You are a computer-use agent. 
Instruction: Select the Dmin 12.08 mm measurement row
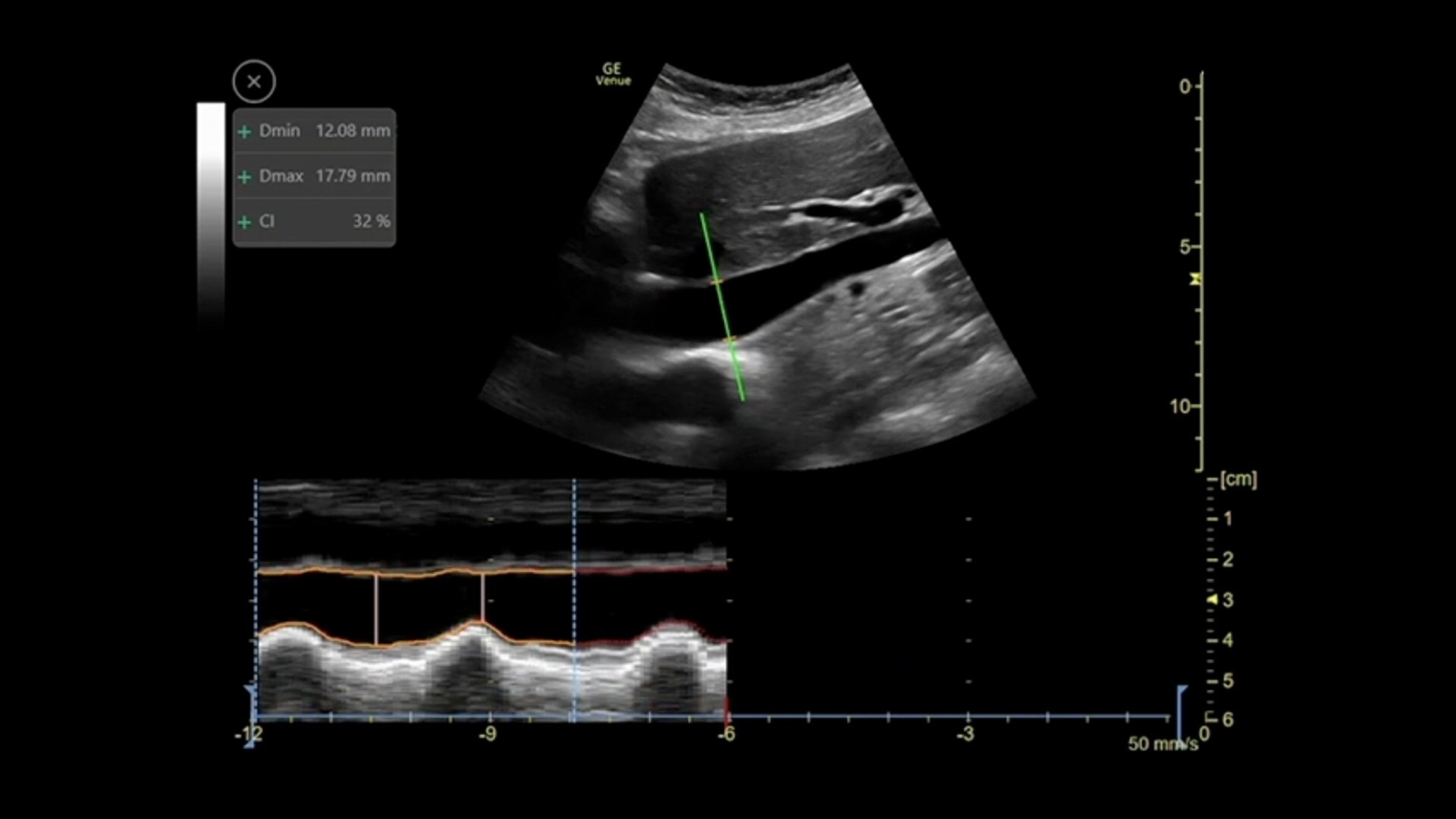(314, 131)
